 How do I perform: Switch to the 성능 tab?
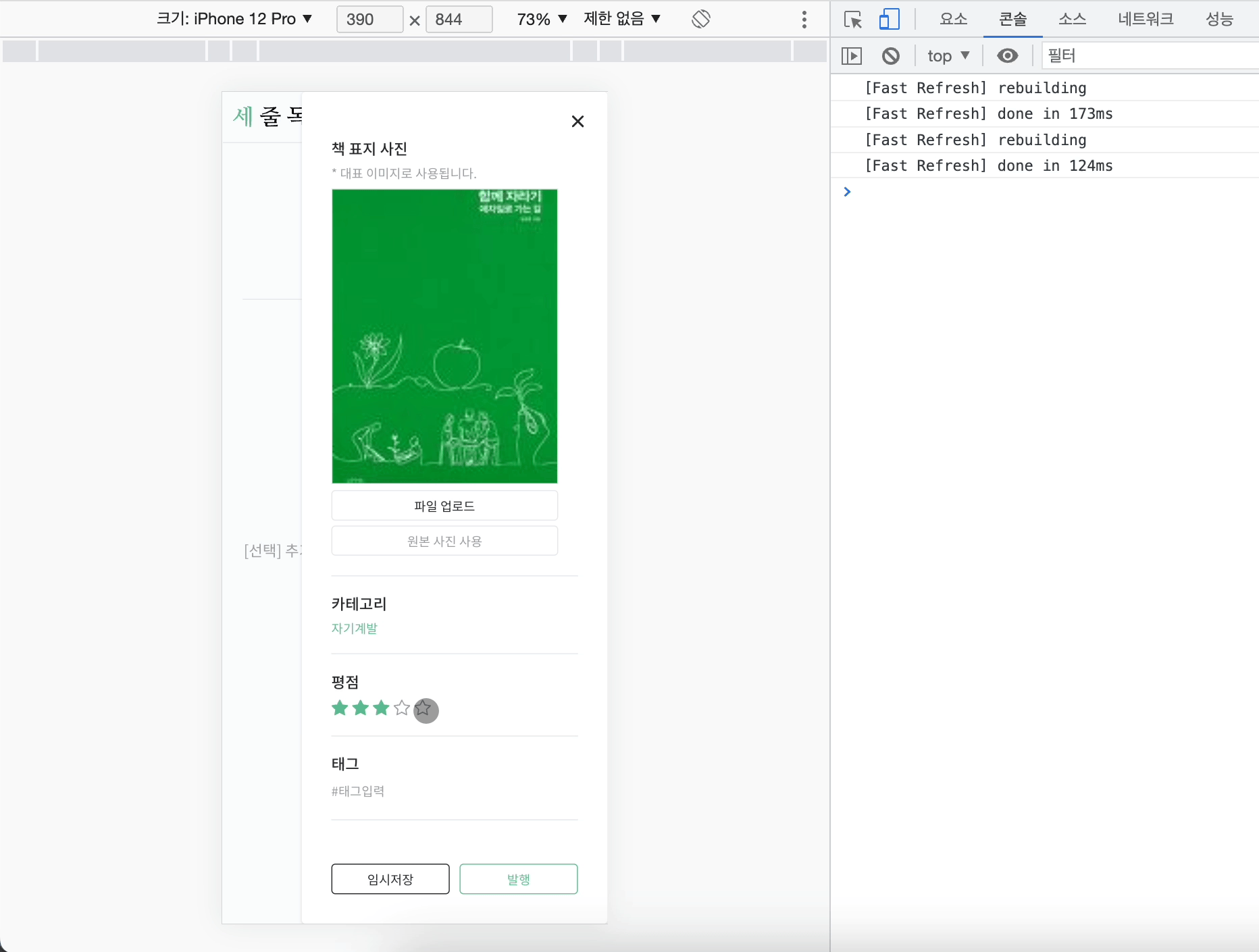pos(1220,19)
